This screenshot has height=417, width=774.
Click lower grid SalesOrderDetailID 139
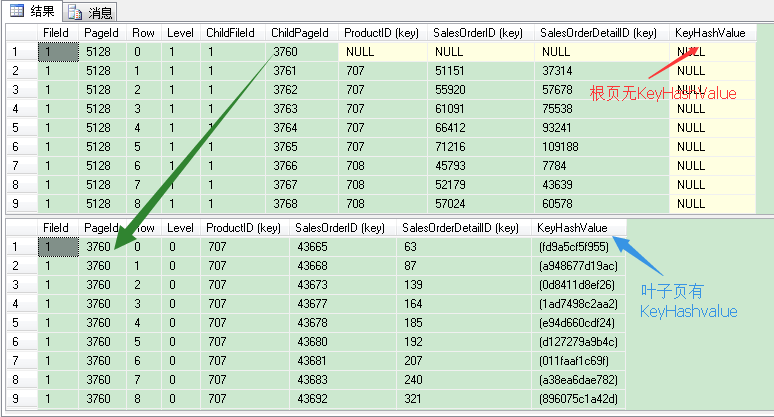(464, 285)
